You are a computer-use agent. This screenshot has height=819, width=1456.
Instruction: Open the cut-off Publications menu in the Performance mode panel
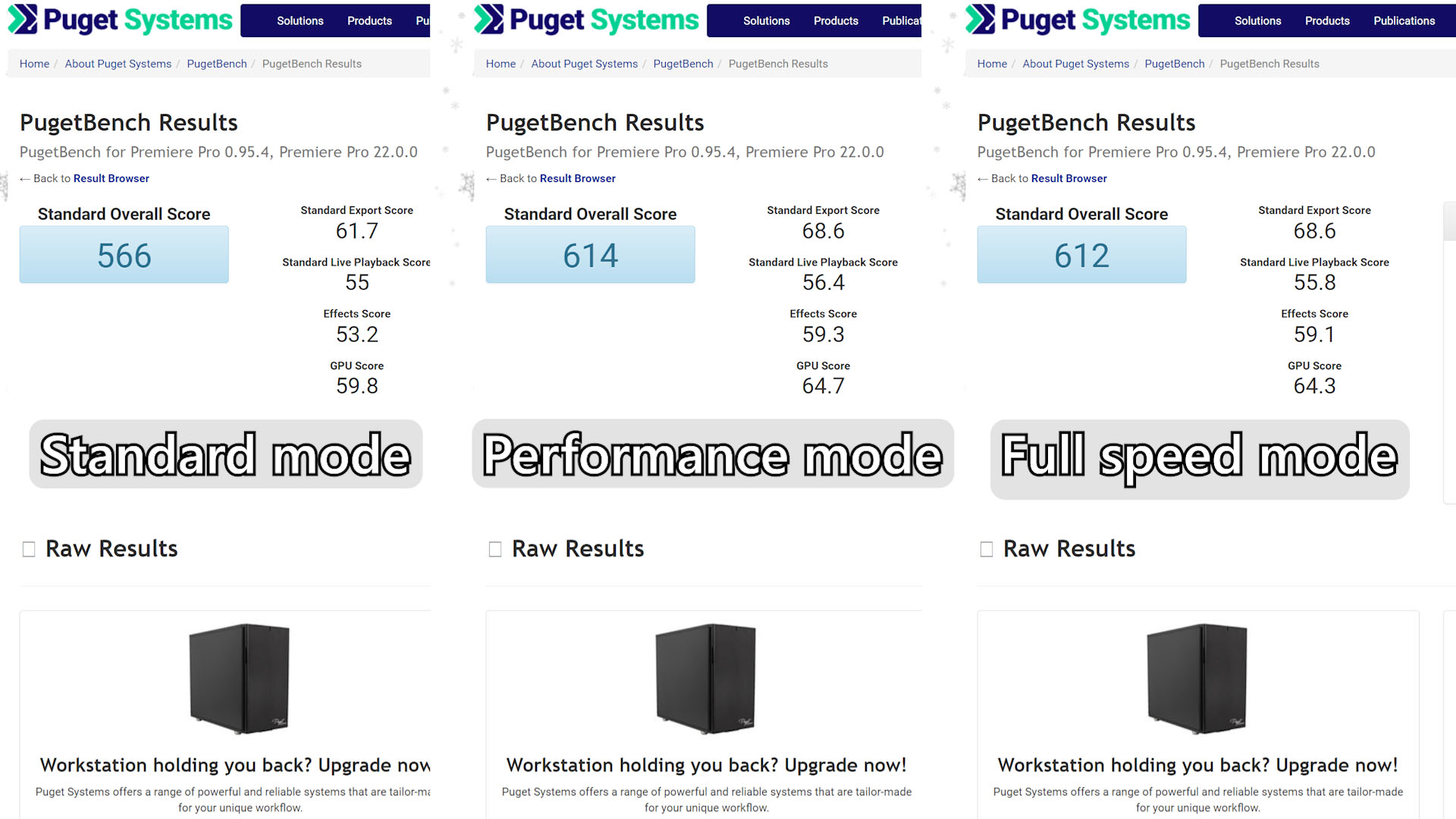tap(902, 20)
